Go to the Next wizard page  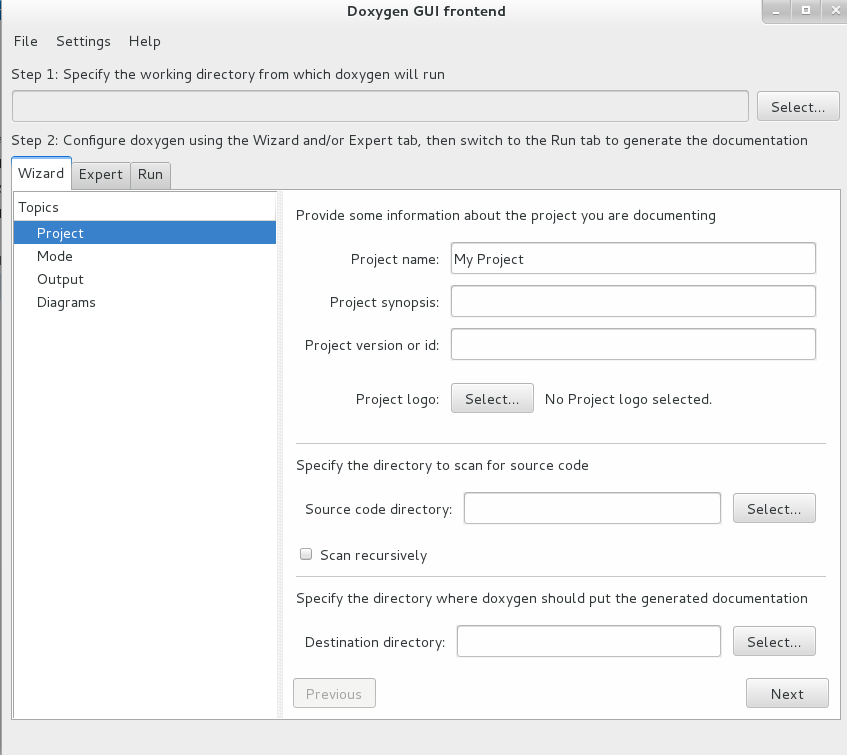click(787, 693)
